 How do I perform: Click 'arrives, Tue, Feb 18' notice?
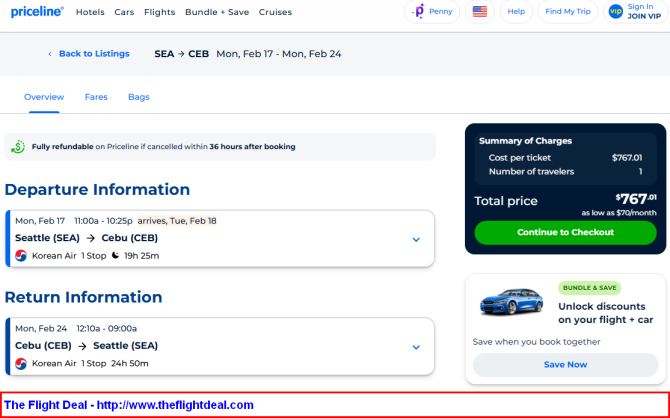coord(177,221)
